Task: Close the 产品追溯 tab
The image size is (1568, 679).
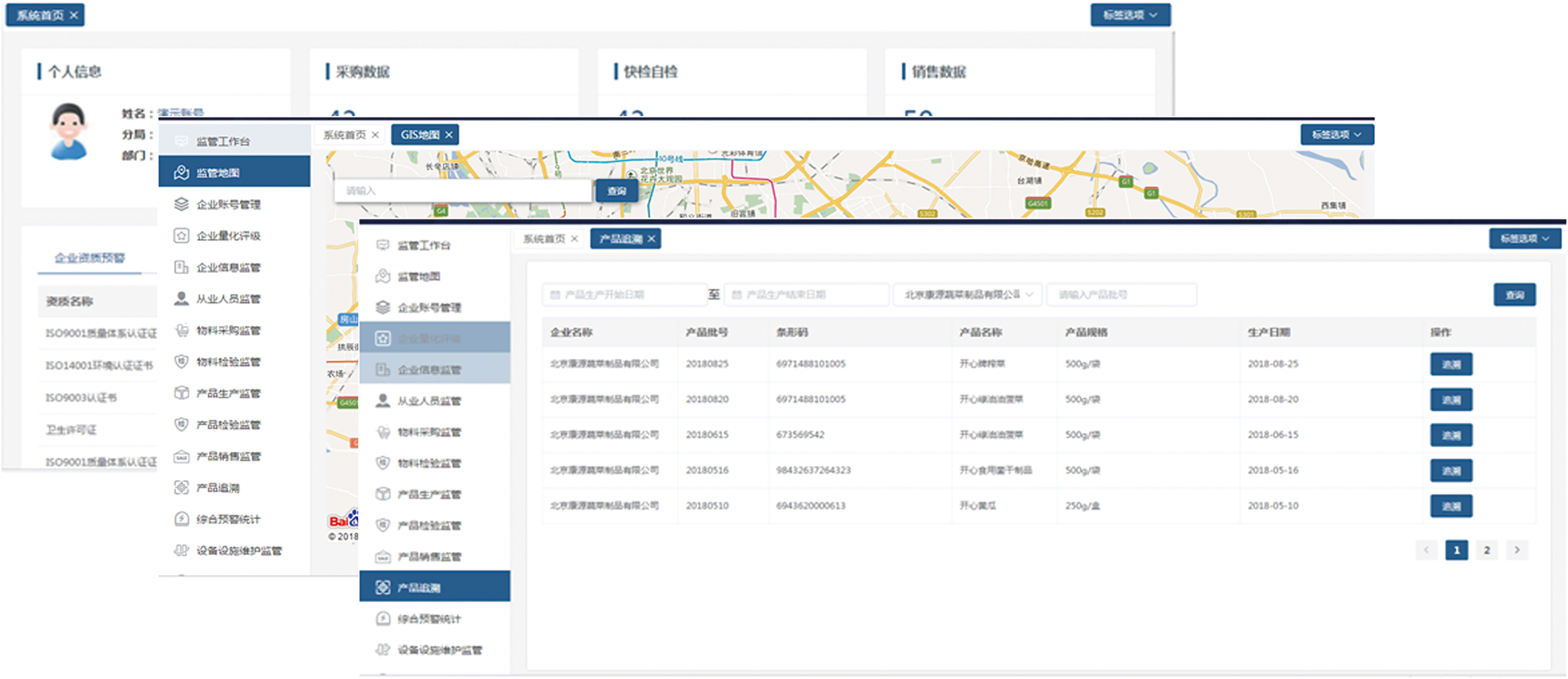Action: click(651, 239)
